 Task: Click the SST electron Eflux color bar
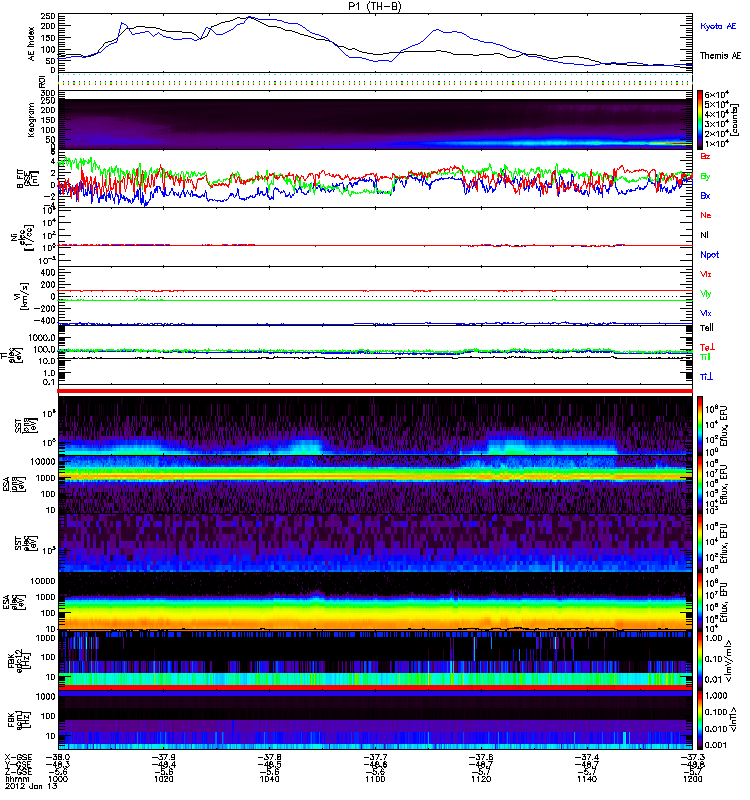[x=700, y=543]
